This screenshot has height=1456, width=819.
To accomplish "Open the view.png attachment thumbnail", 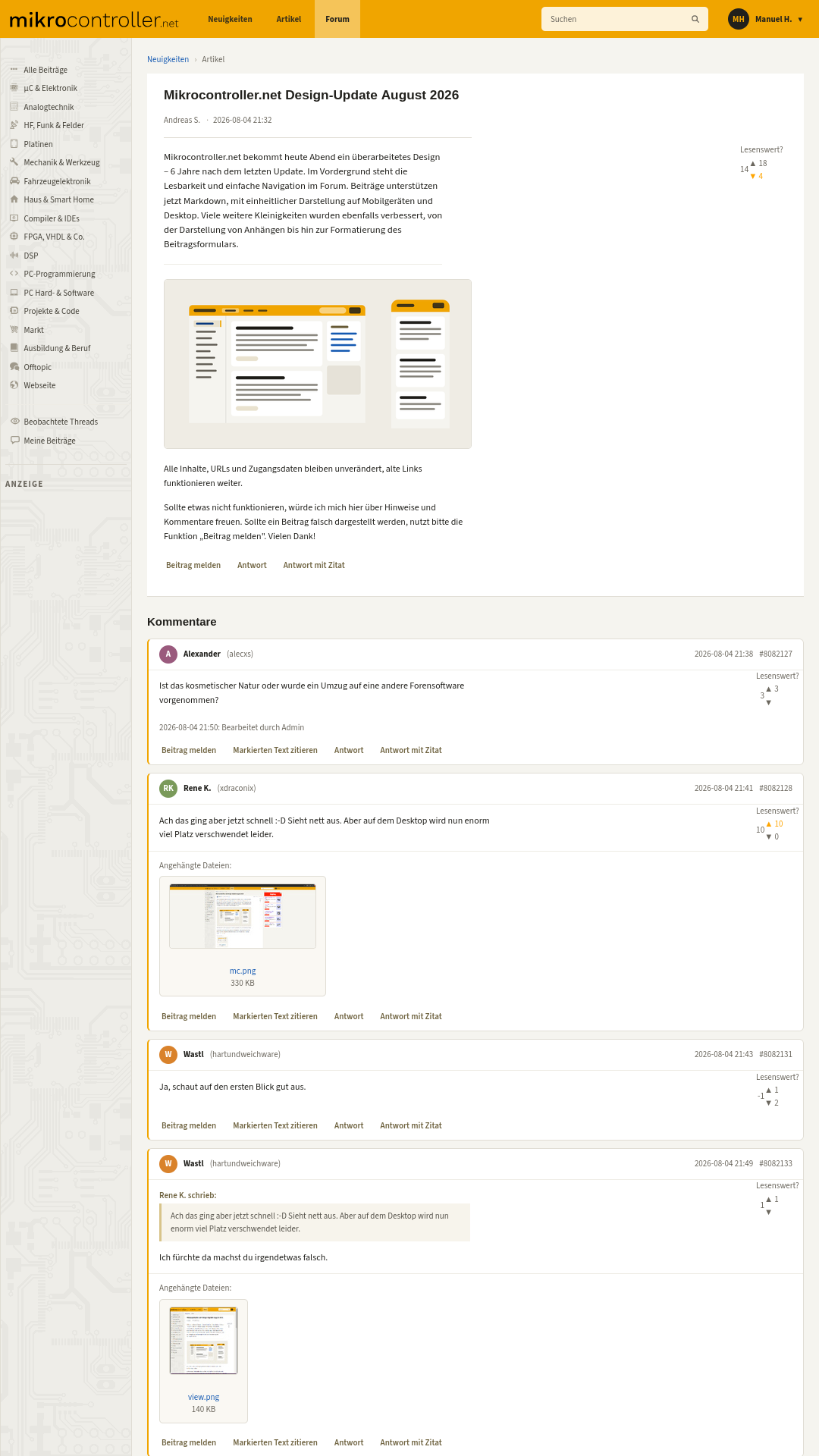I will click(x=203, y=1341).
